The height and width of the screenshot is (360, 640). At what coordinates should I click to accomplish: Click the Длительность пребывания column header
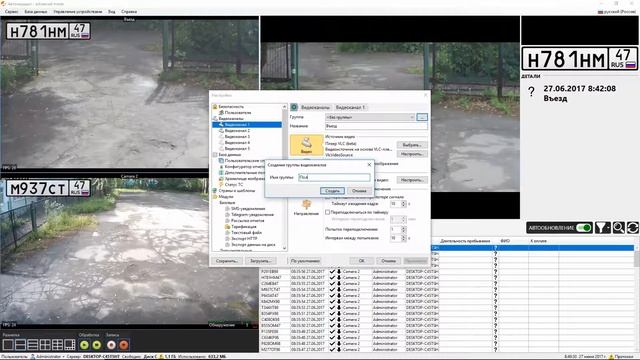pyautogui.click(x=465, y=241)
